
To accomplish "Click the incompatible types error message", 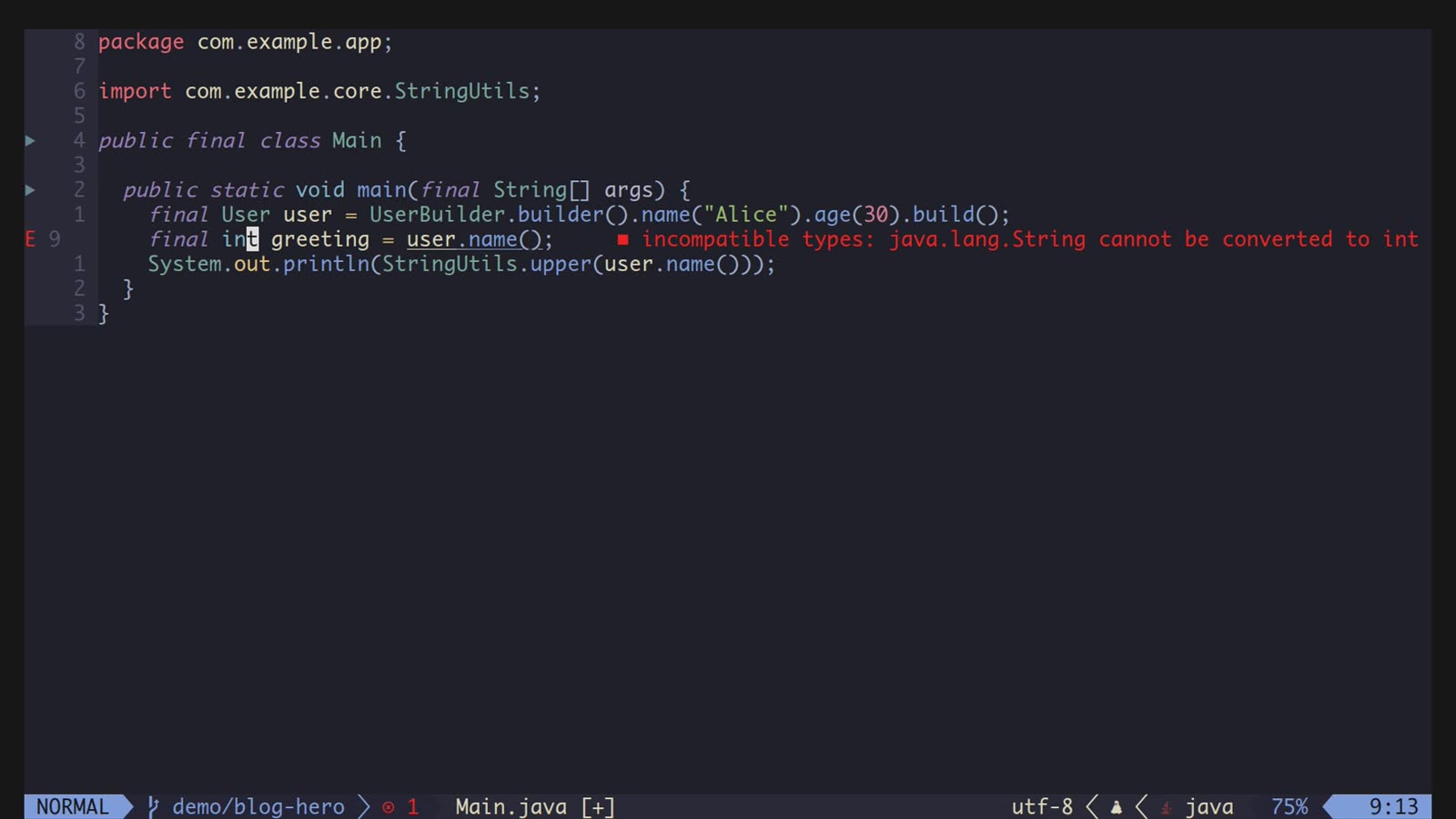I will (x=1030, y=239).
